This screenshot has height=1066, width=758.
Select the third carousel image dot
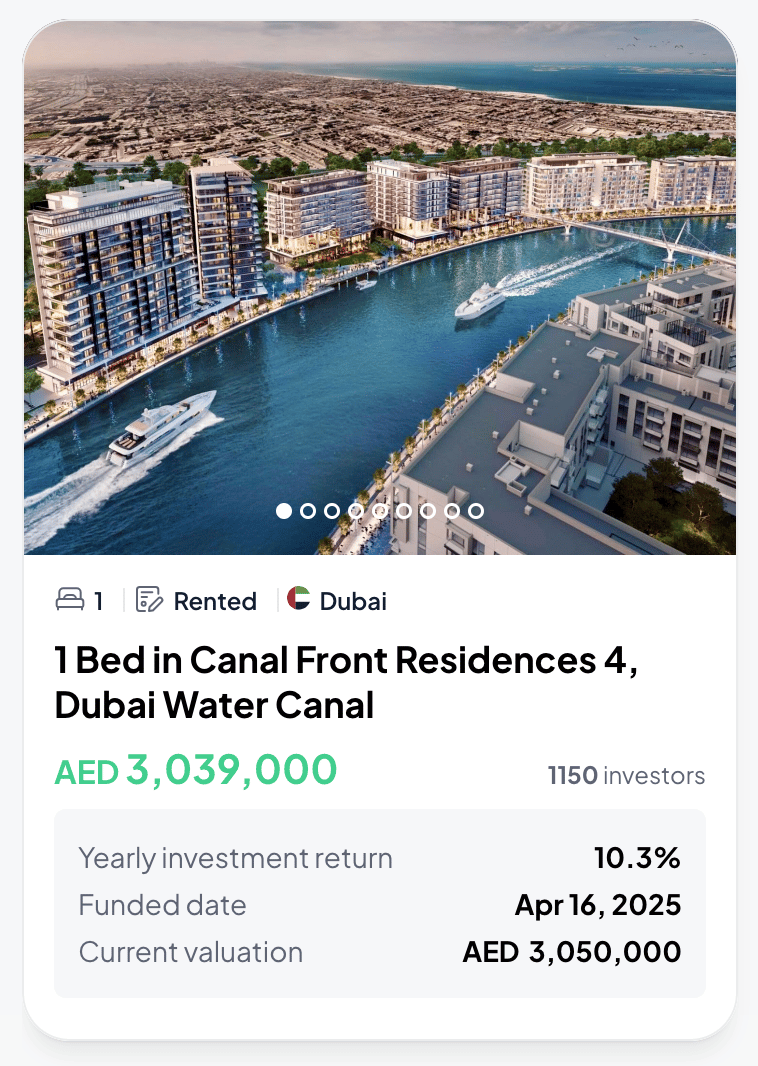click(x=332, y=511)
